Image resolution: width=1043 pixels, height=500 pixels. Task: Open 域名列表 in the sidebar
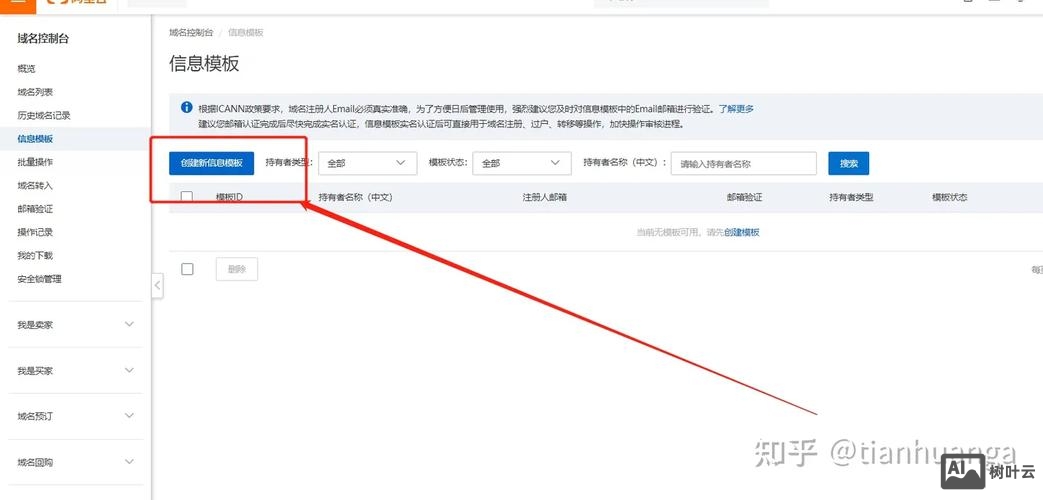pyautogui.click(x=35, y=92)
